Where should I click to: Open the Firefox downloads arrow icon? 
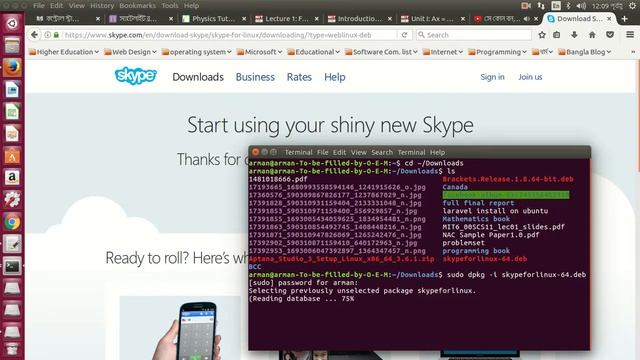point(574,35)
